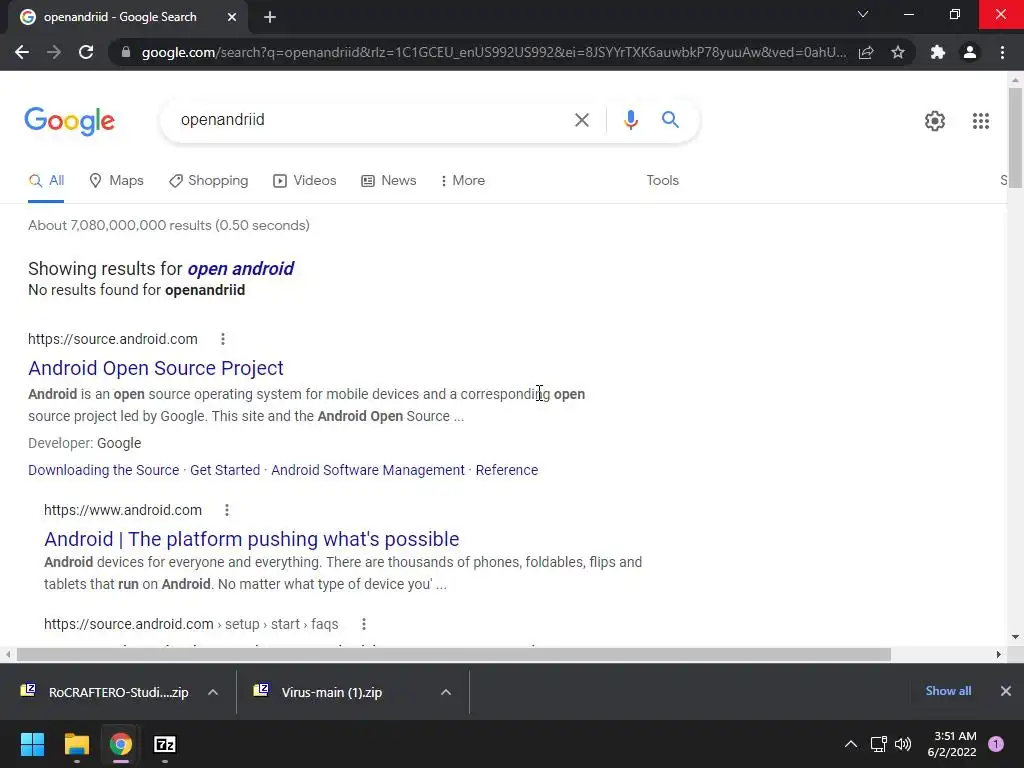Reload the current page
Image resolution: width=1024 pixels, height=768 pixels.
86,52
